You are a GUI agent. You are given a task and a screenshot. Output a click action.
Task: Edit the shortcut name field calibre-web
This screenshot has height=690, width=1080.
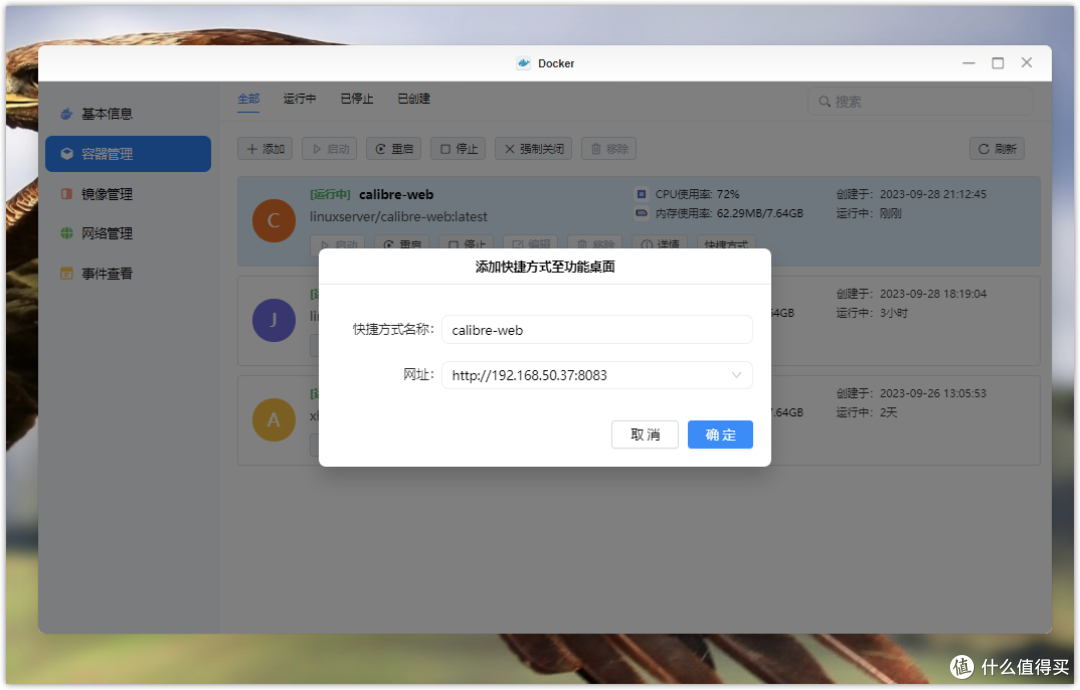[596, 330]
